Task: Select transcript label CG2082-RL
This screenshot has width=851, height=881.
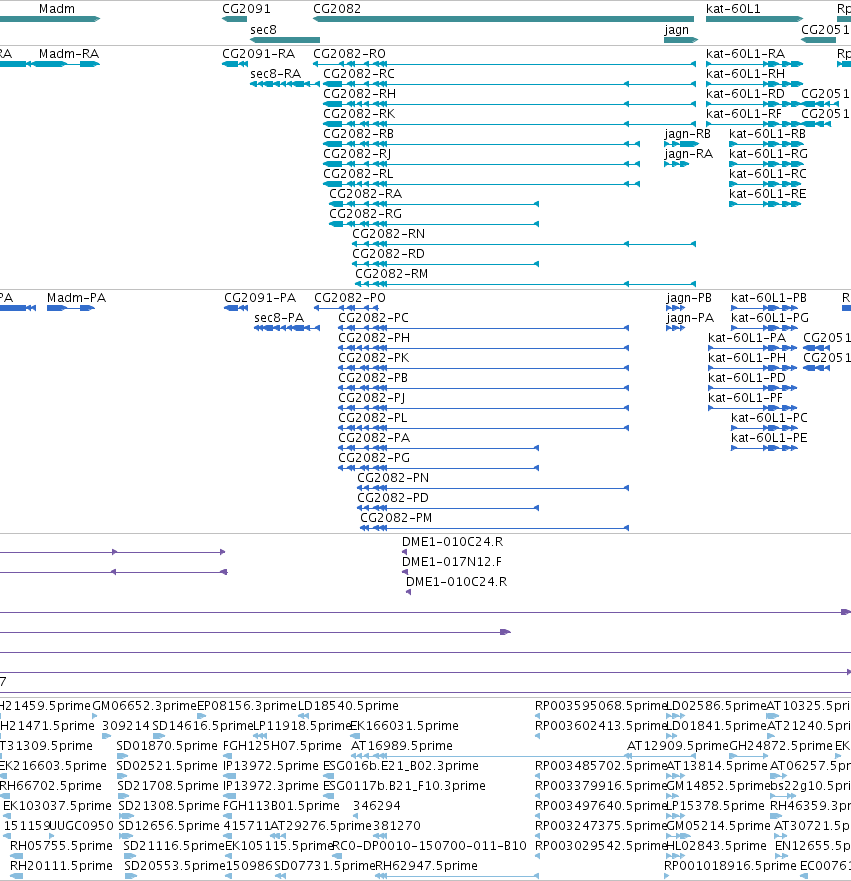Action: (x=358, y=174)
